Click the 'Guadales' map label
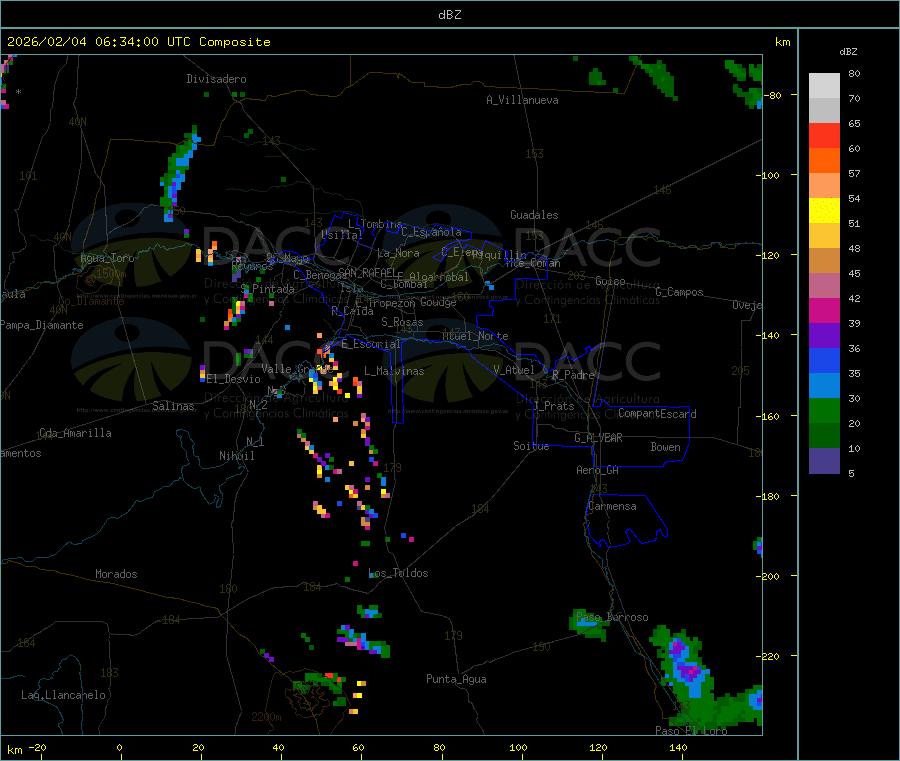This screenshot has width=900, height=761. click(x=534, y=215)
